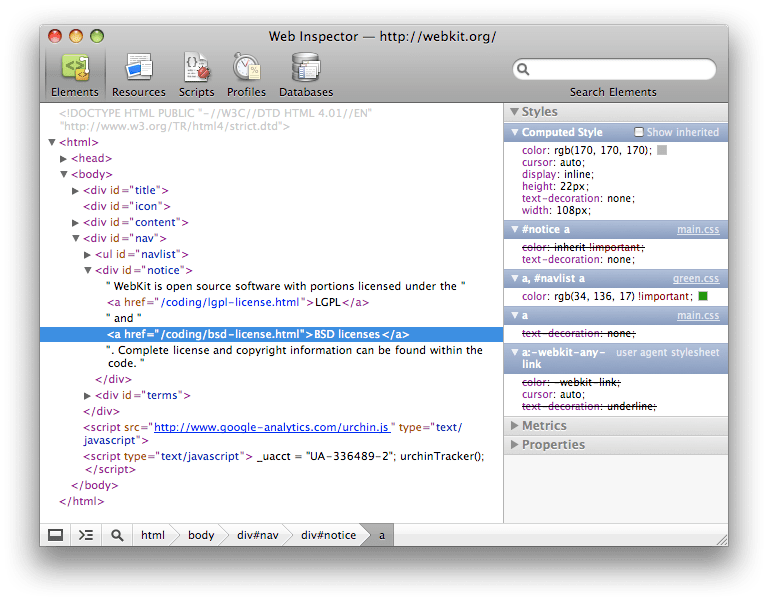This screenshot has height=601, width=768.
Task: Click the DOCTYPE declaration line
Action: [216, 120]
